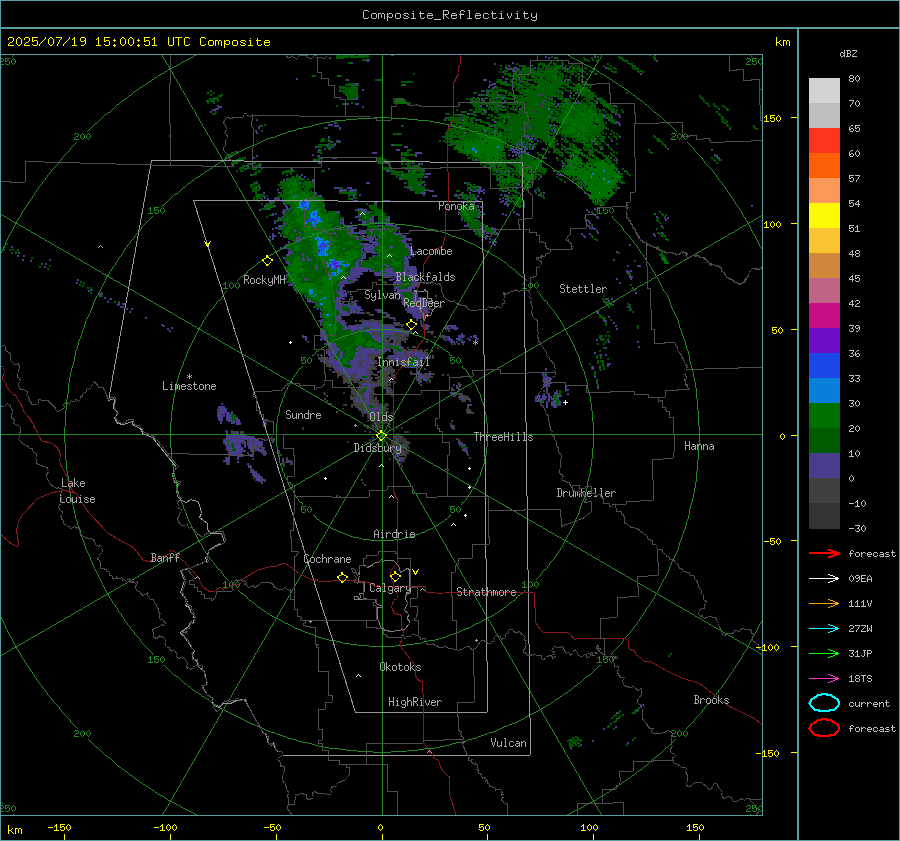Click the bright green 30 dBZ swatch
Image resolution: width=900 pixels, height=841 pixels.
point(824,415)
